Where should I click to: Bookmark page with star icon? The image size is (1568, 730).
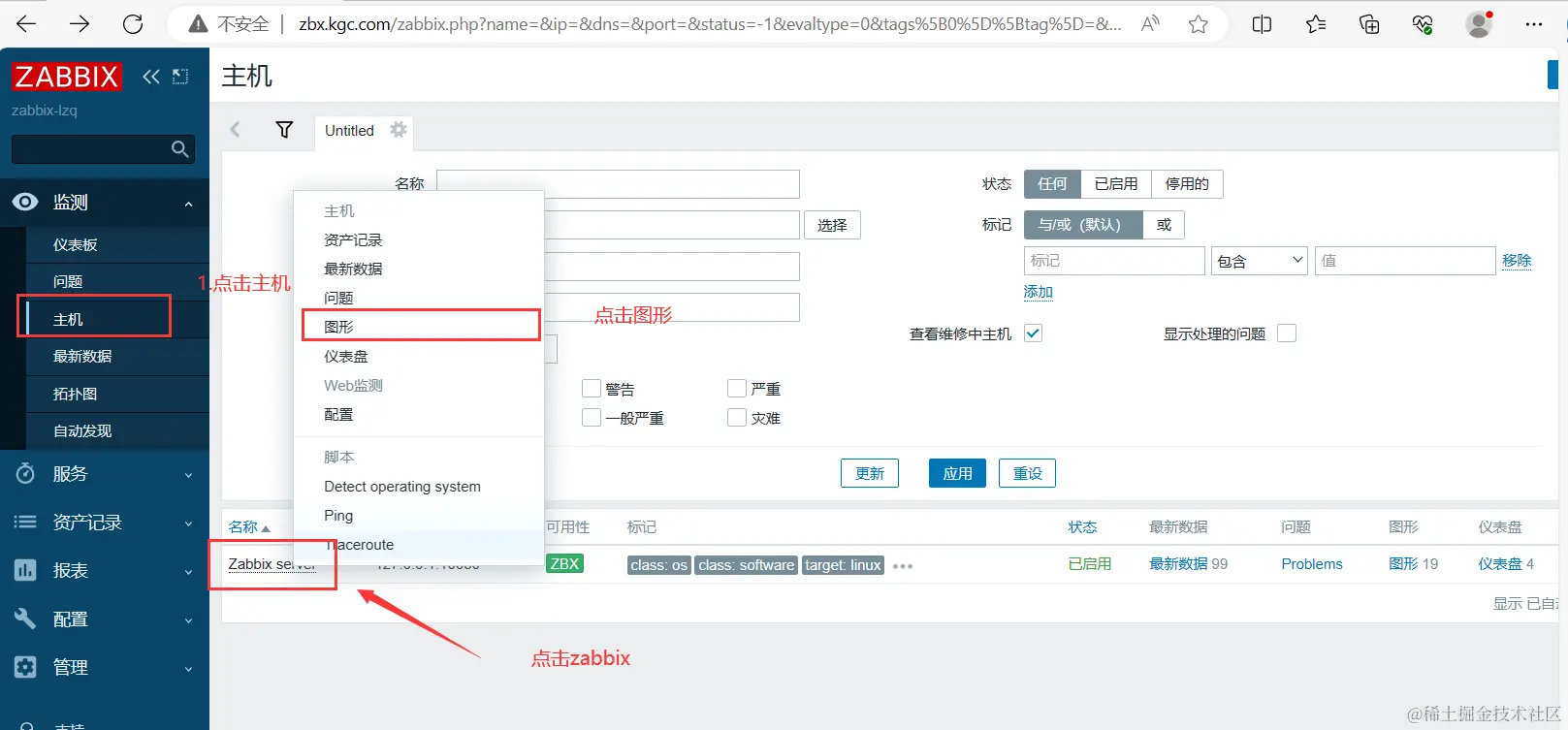coord(1199,24)
